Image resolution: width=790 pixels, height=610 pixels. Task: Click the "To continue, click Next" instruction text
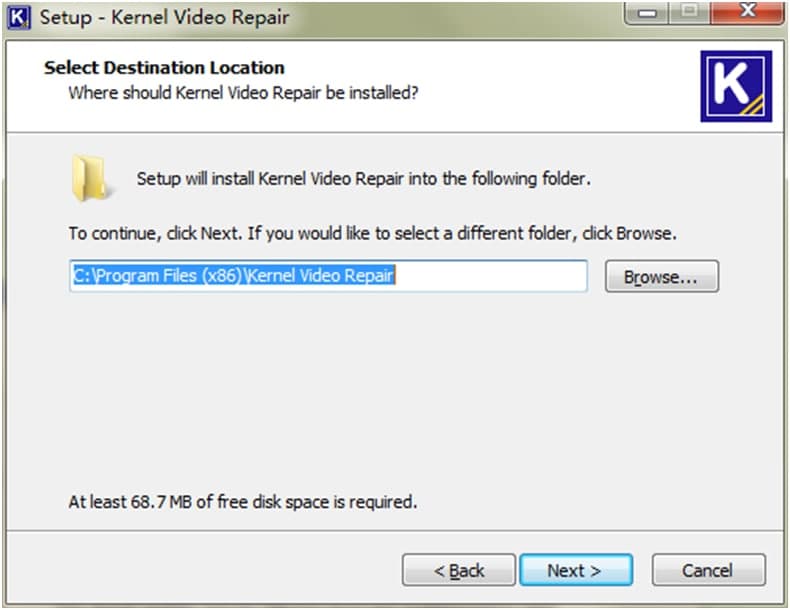coord(372,234)
